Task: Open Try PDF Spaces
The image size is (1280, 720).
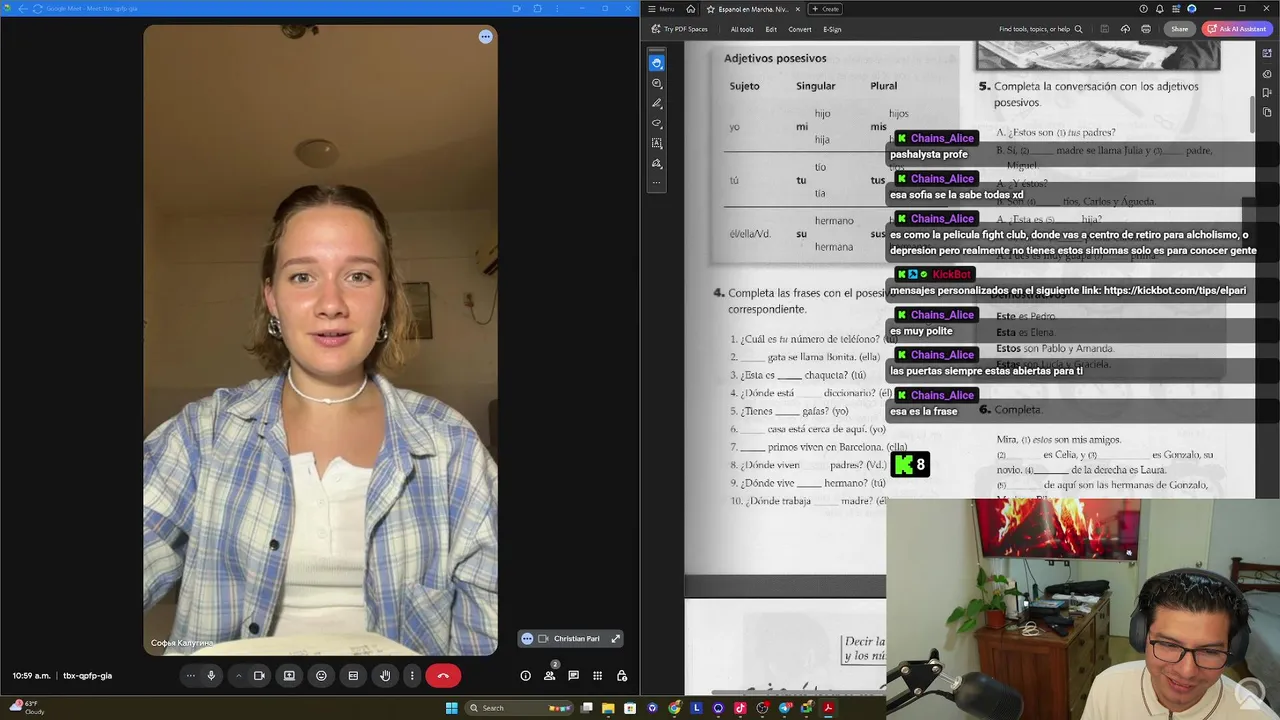Action: pos(679,29)
